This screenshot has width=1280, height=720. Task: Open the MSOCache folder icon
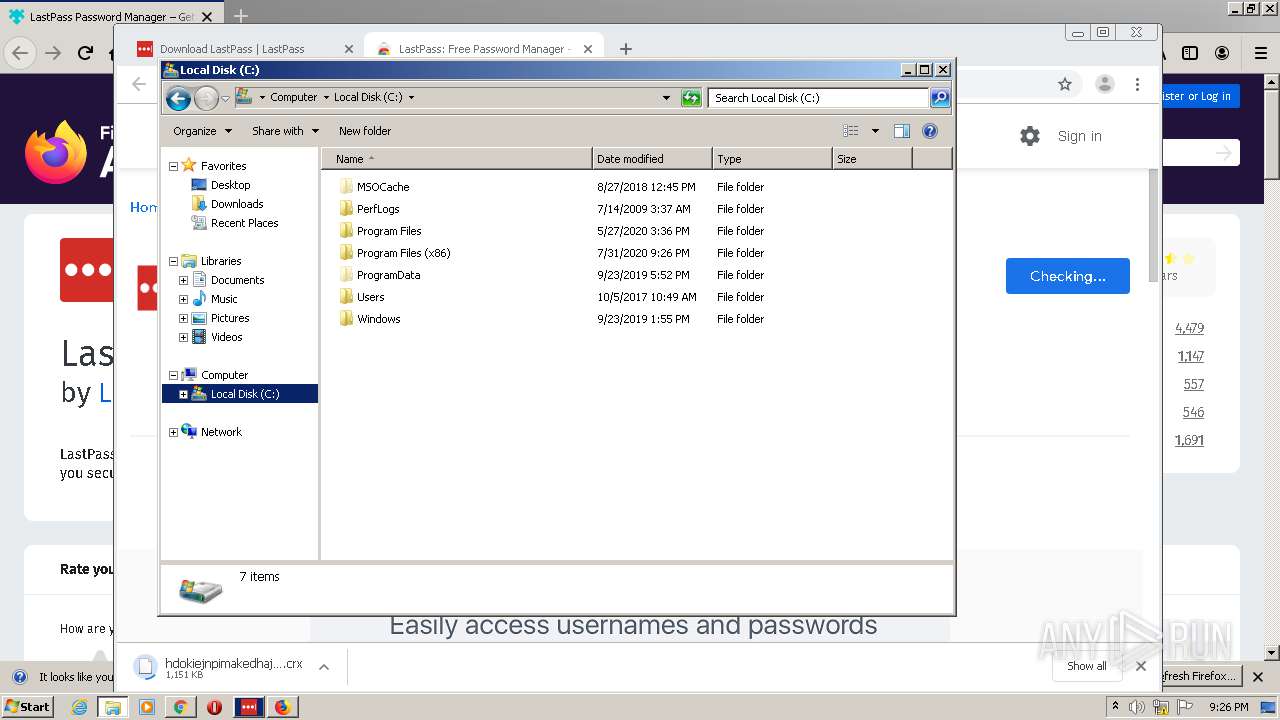(x=347, y=187)
